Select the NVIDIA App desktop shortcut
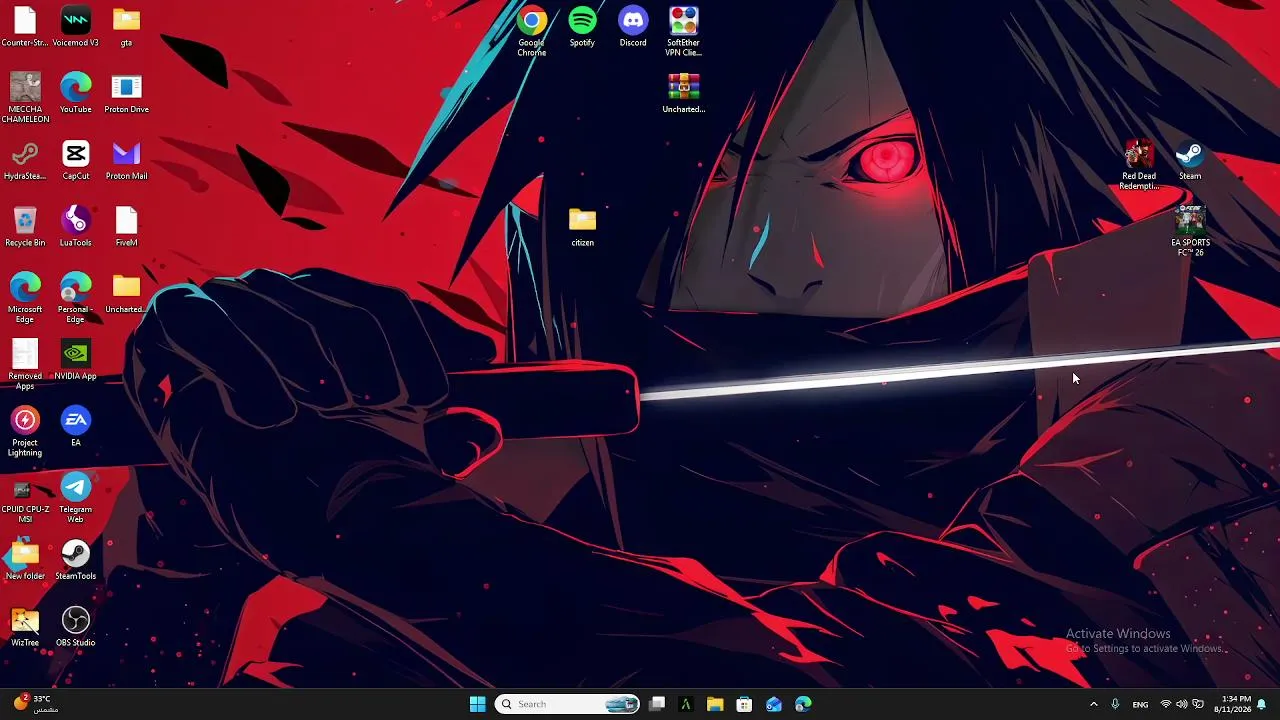The width and height of the screenshot is (1280, 720). (x=76, y=360)
